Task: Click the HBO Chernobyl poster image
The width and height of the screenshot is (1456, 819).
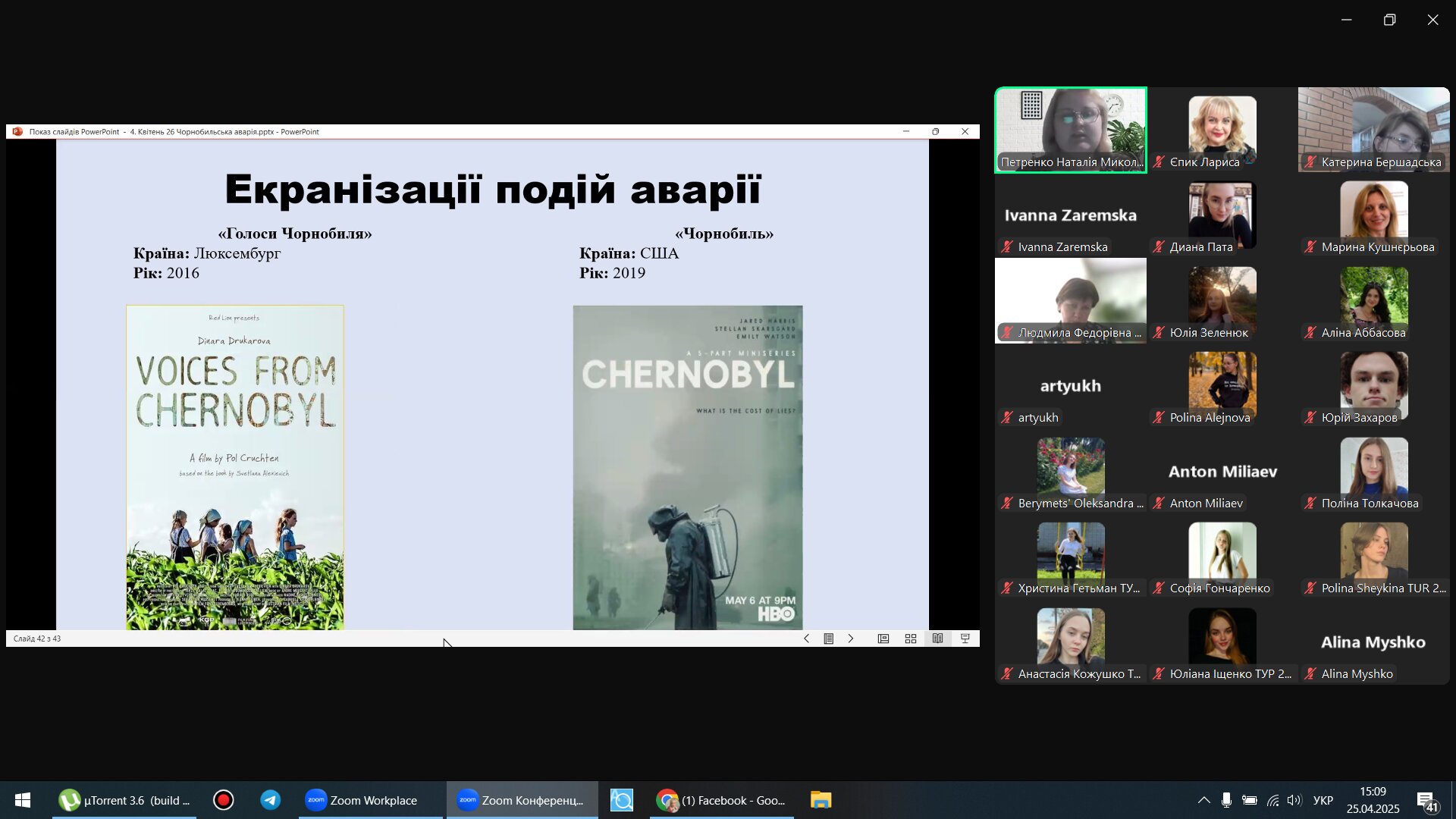Action: (x=688, y=467)
